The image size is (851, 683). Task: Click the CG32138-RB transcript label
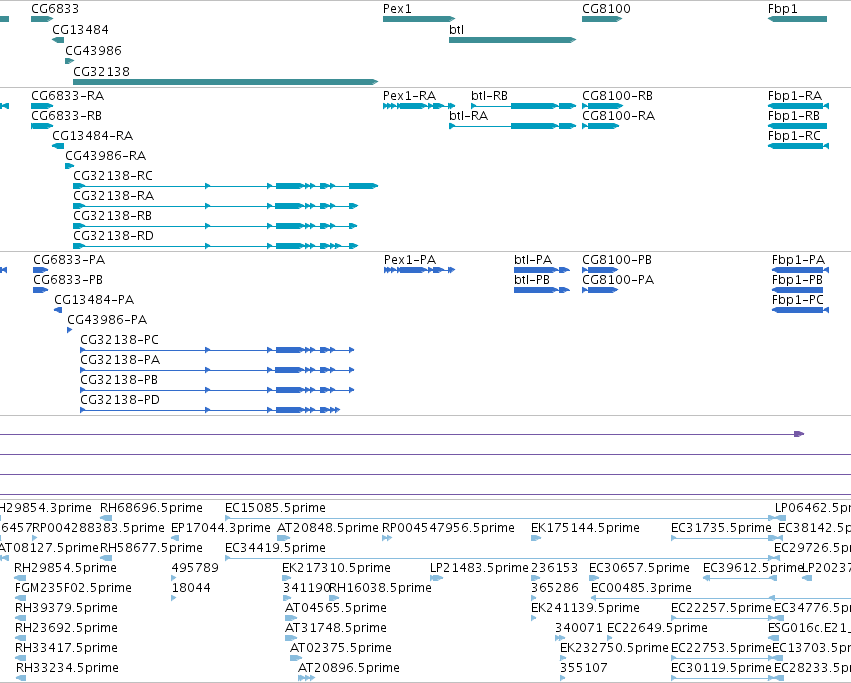(x=112, y=216)
